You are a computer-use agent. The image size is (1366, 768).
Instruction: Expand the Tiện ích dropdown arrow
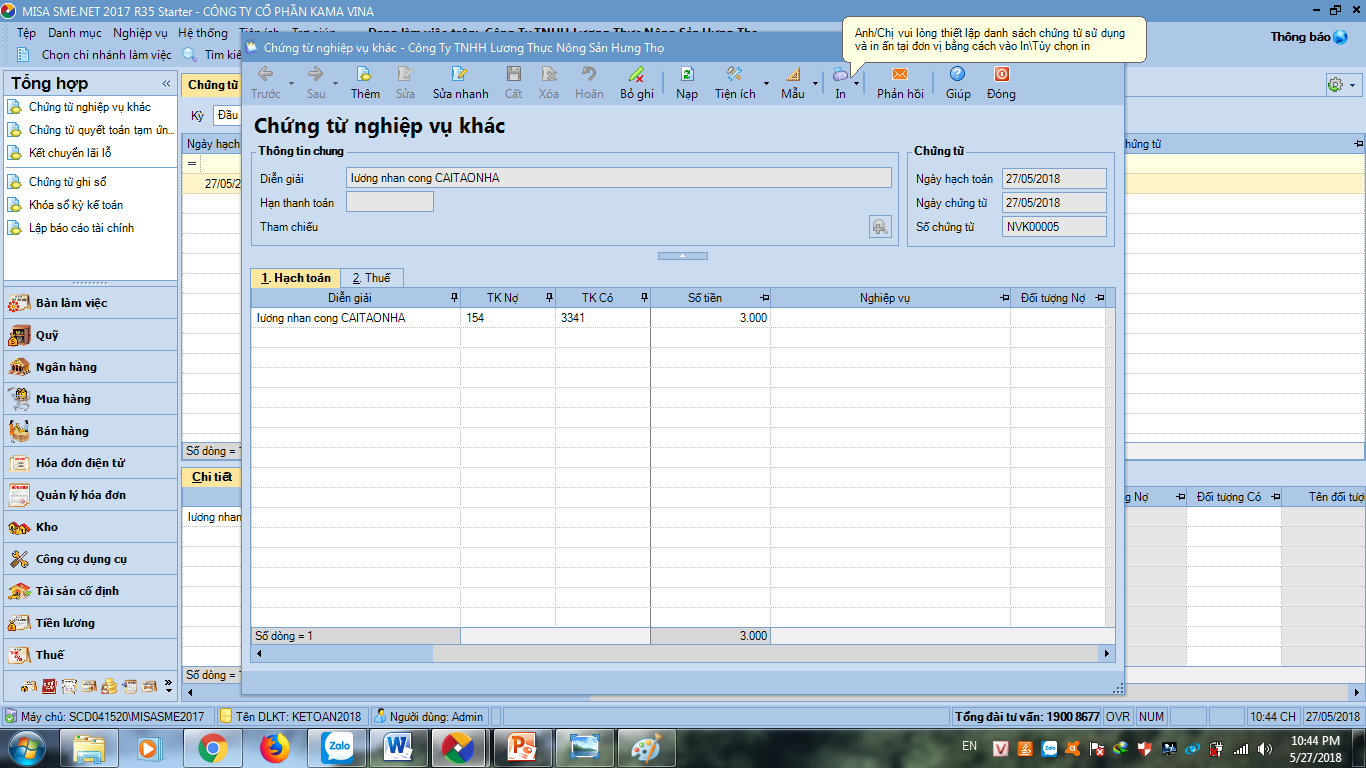pyautogui.click(x=766, y=83)
